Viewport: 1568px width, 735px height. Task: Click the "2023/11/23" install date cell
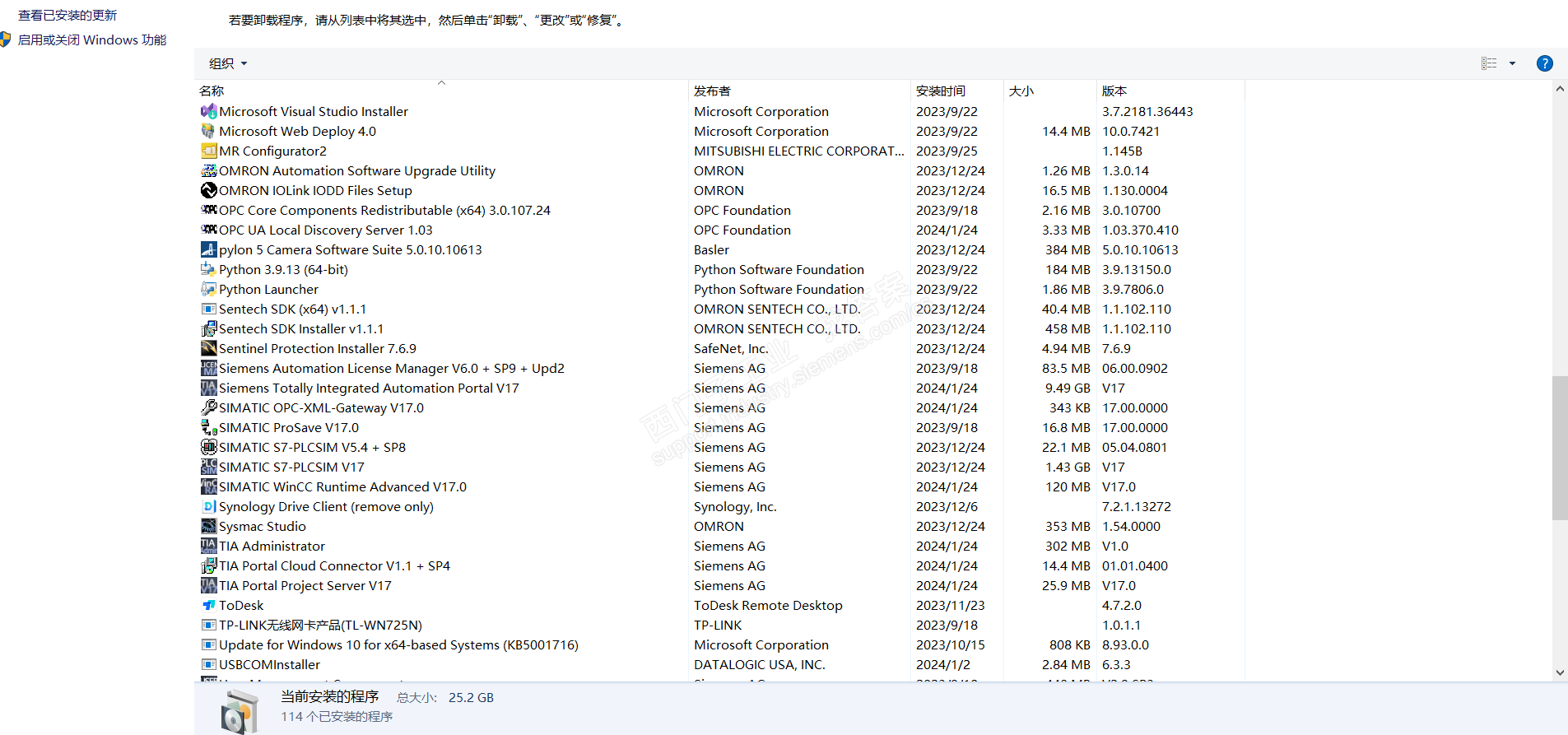click(951, 605)
